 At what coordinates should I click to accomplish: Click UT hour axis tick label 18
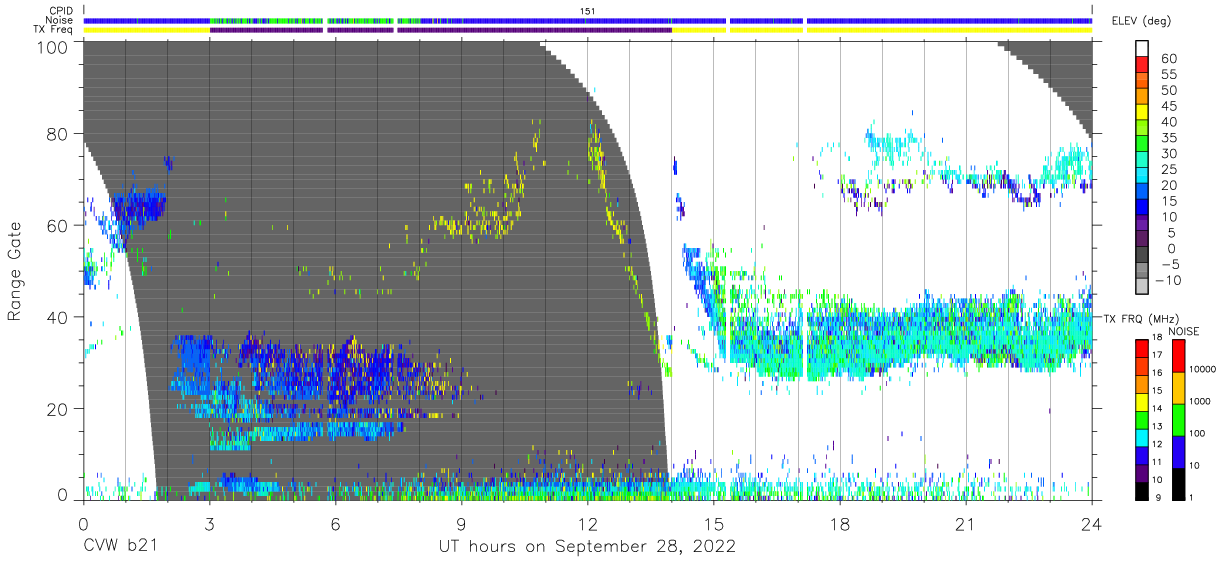(x=839, y=523)
